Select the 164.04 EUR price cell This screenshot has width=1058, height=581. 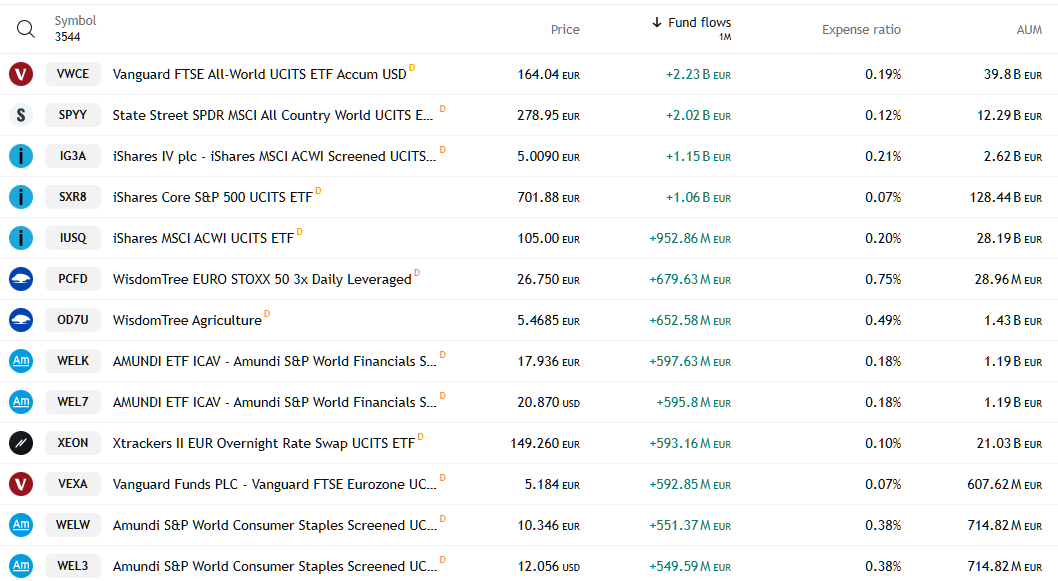(549, 74)
